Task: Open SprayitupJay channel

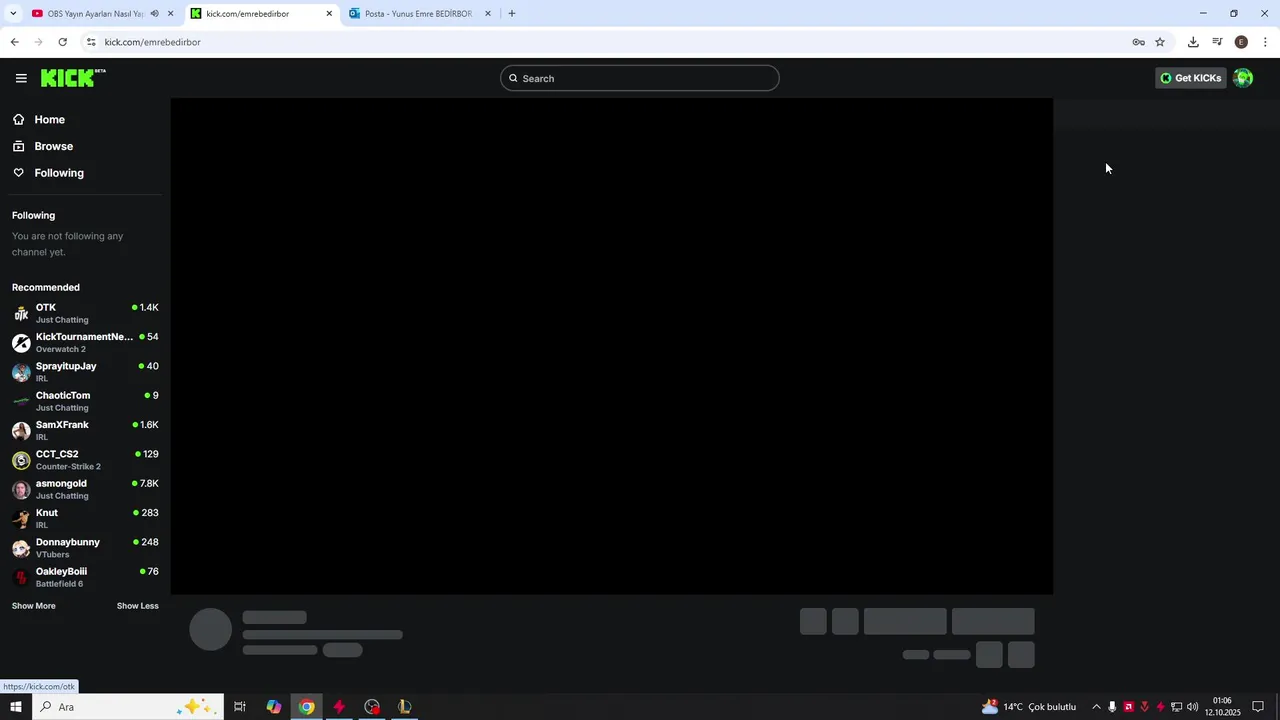Action: point(85,372)
